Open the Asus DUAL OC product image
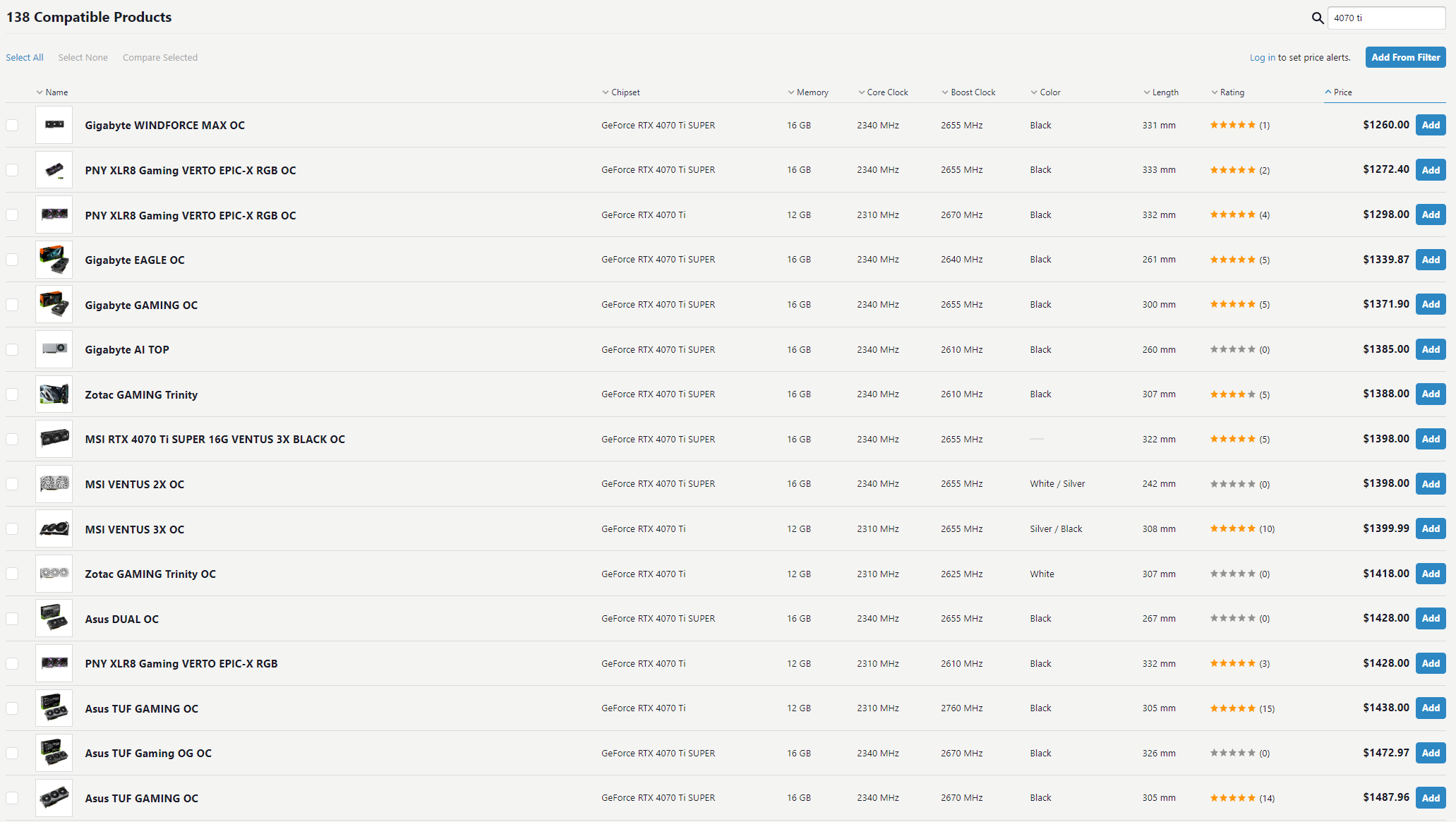Viewport: 1456px width, 822px height. click(x=54, y=619)
